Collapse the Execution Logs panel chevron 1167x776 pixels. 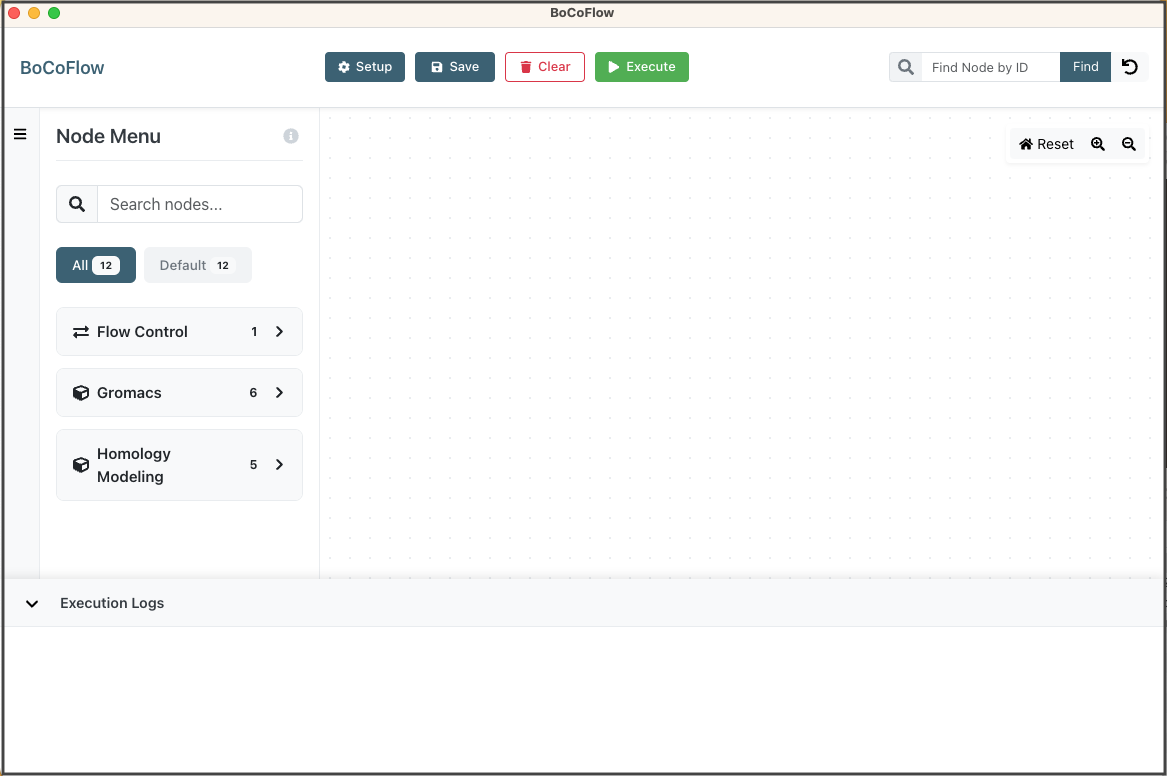point(32,603)
